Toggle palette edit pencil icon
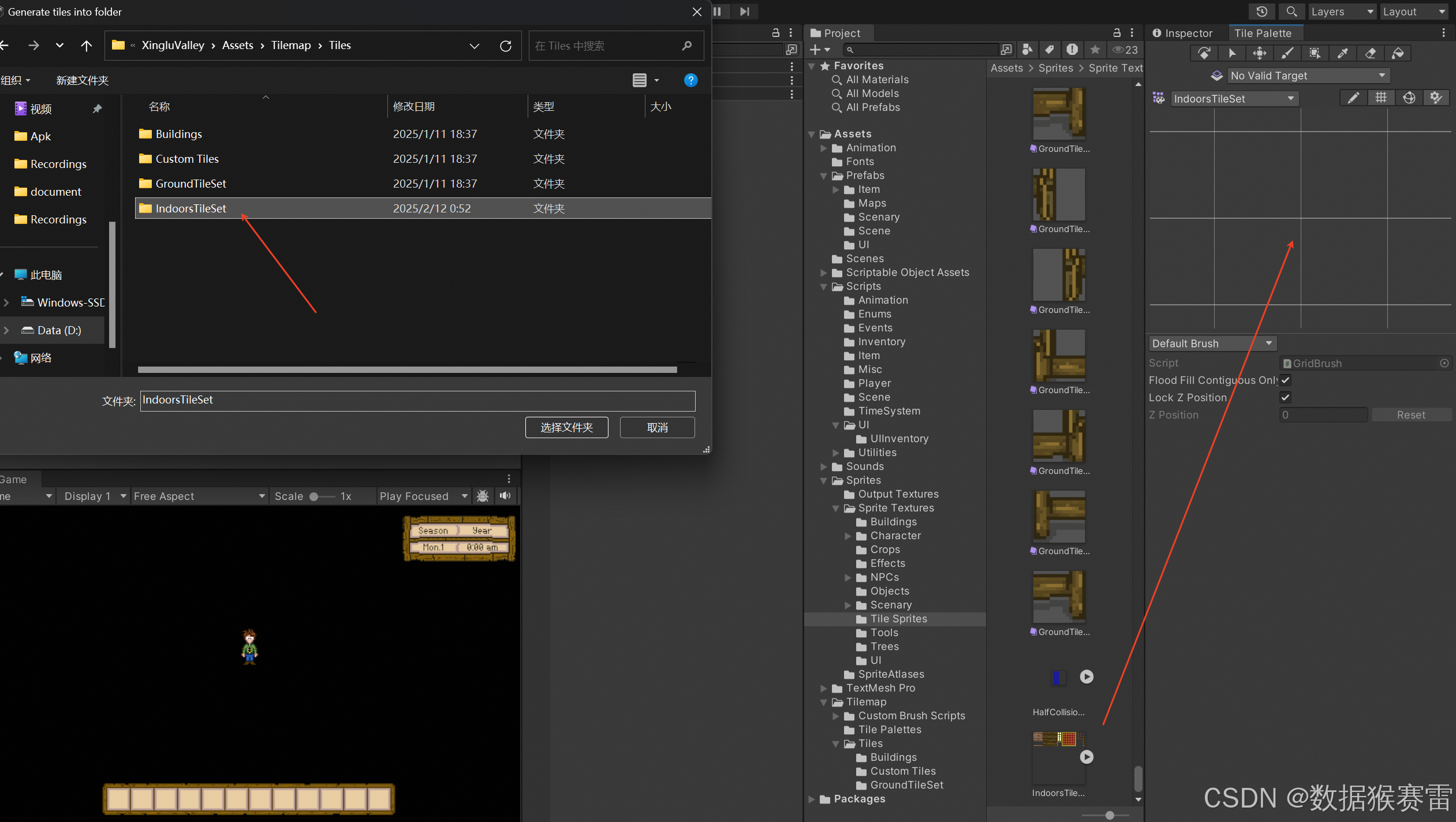 [1353, 98]
